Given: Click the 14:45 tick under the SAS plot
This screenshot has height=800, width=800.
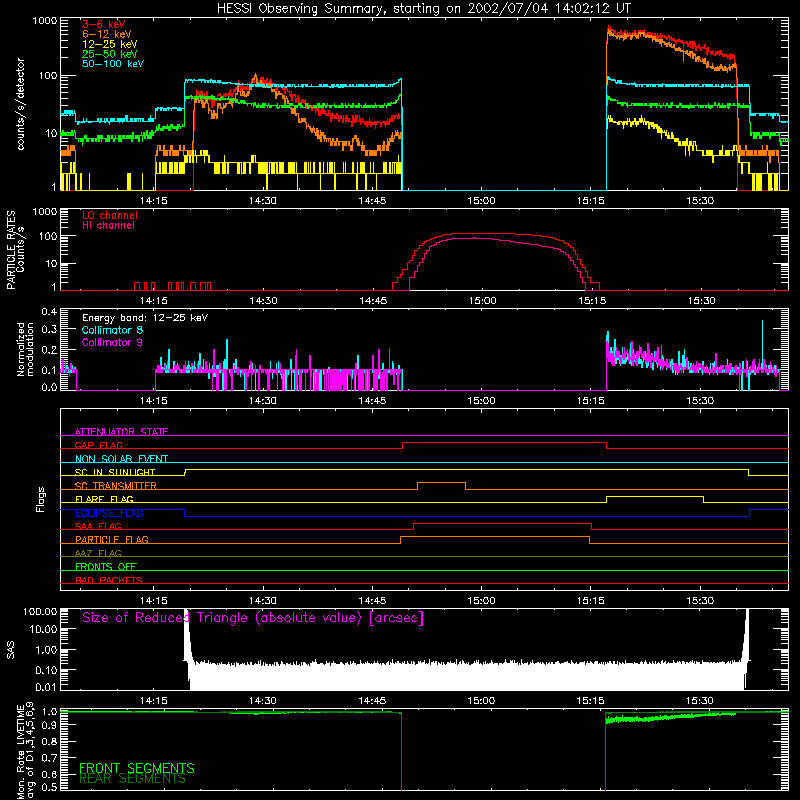Looking at the screenshot, I should pos(372,701).
